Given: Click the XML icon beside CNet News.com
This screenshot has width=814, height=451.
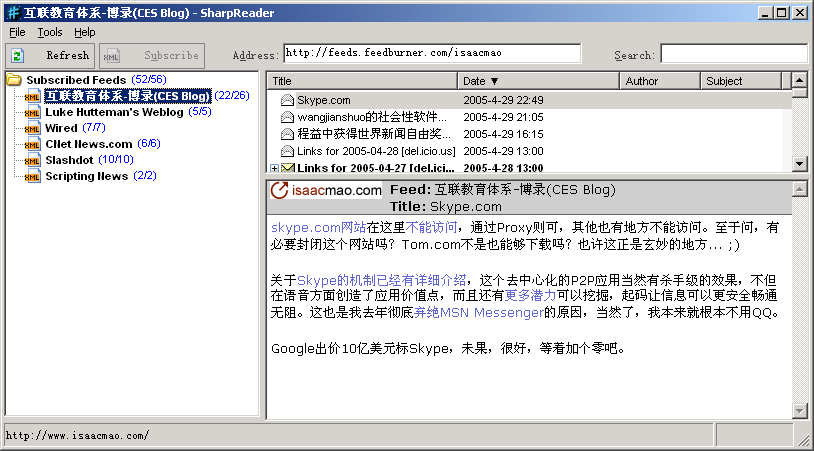Looking at the screenshot, I should point(32,144).
